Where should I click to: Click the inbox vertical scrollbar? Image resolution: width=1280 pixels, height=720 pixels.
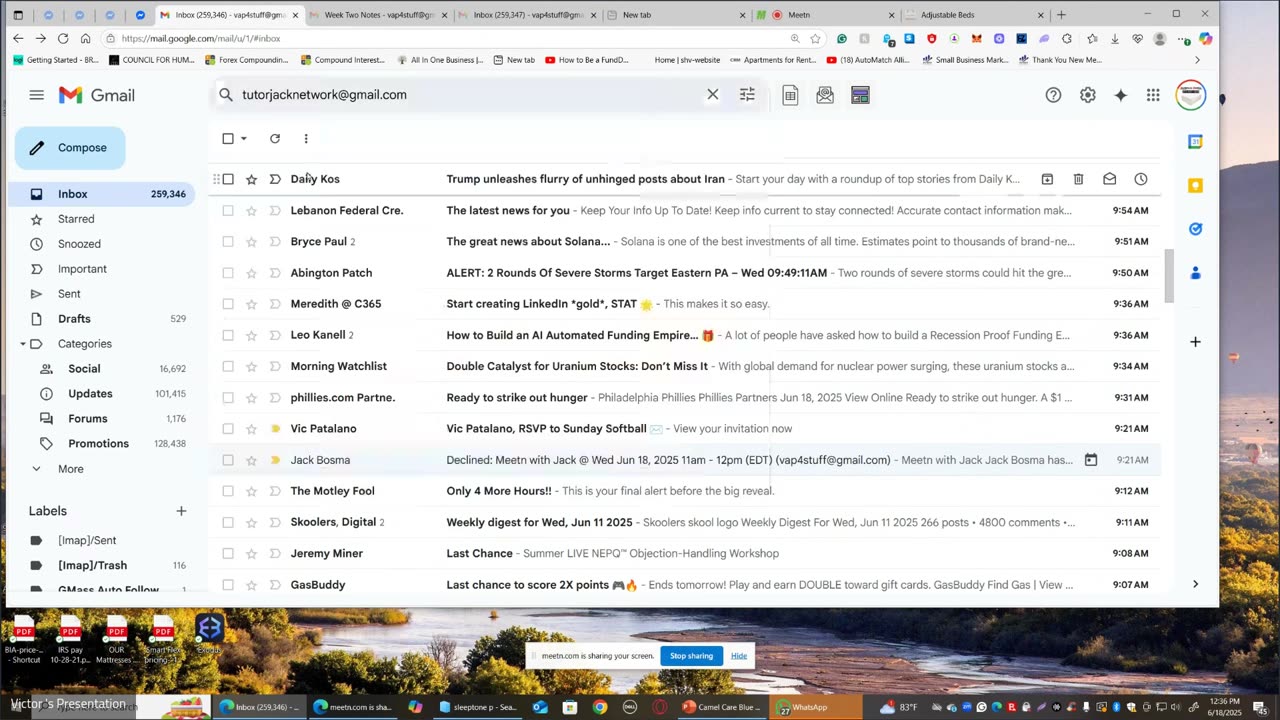click(1169, 277)
